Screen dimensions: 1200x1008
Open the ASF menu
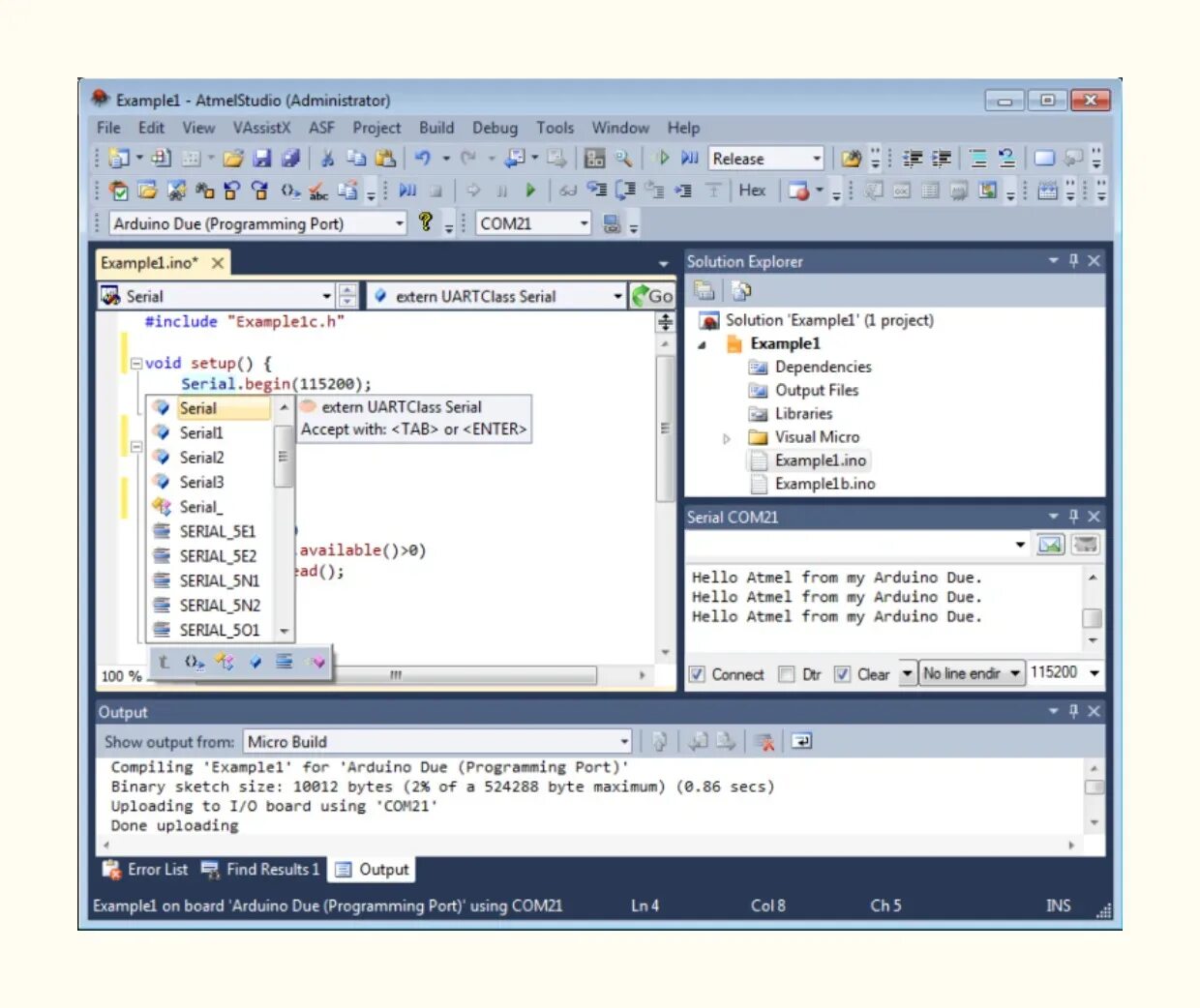[321, 128]
